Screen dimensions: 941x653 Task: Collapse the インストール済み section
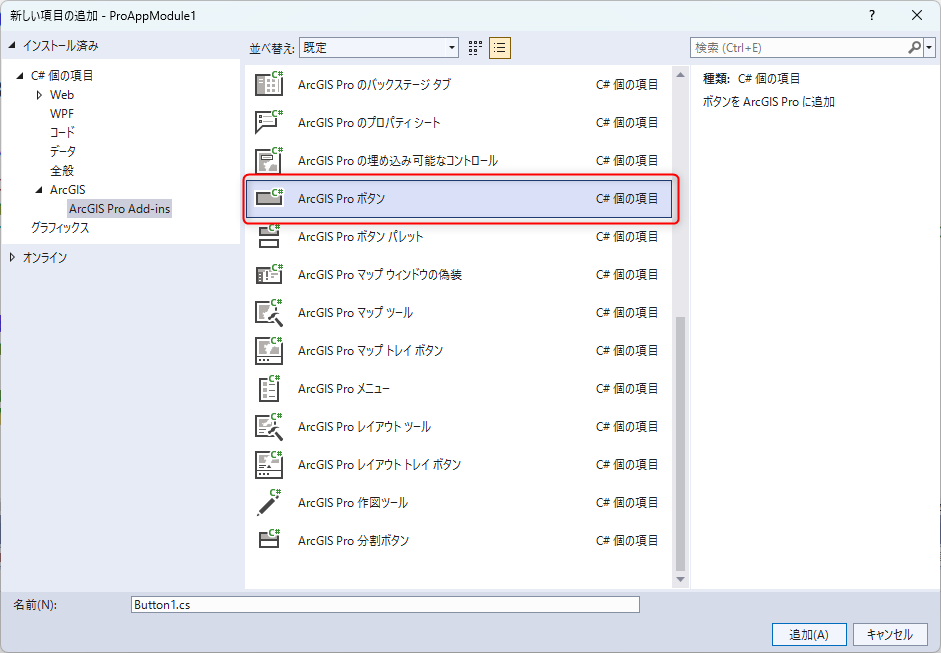(x=12, y=46)
